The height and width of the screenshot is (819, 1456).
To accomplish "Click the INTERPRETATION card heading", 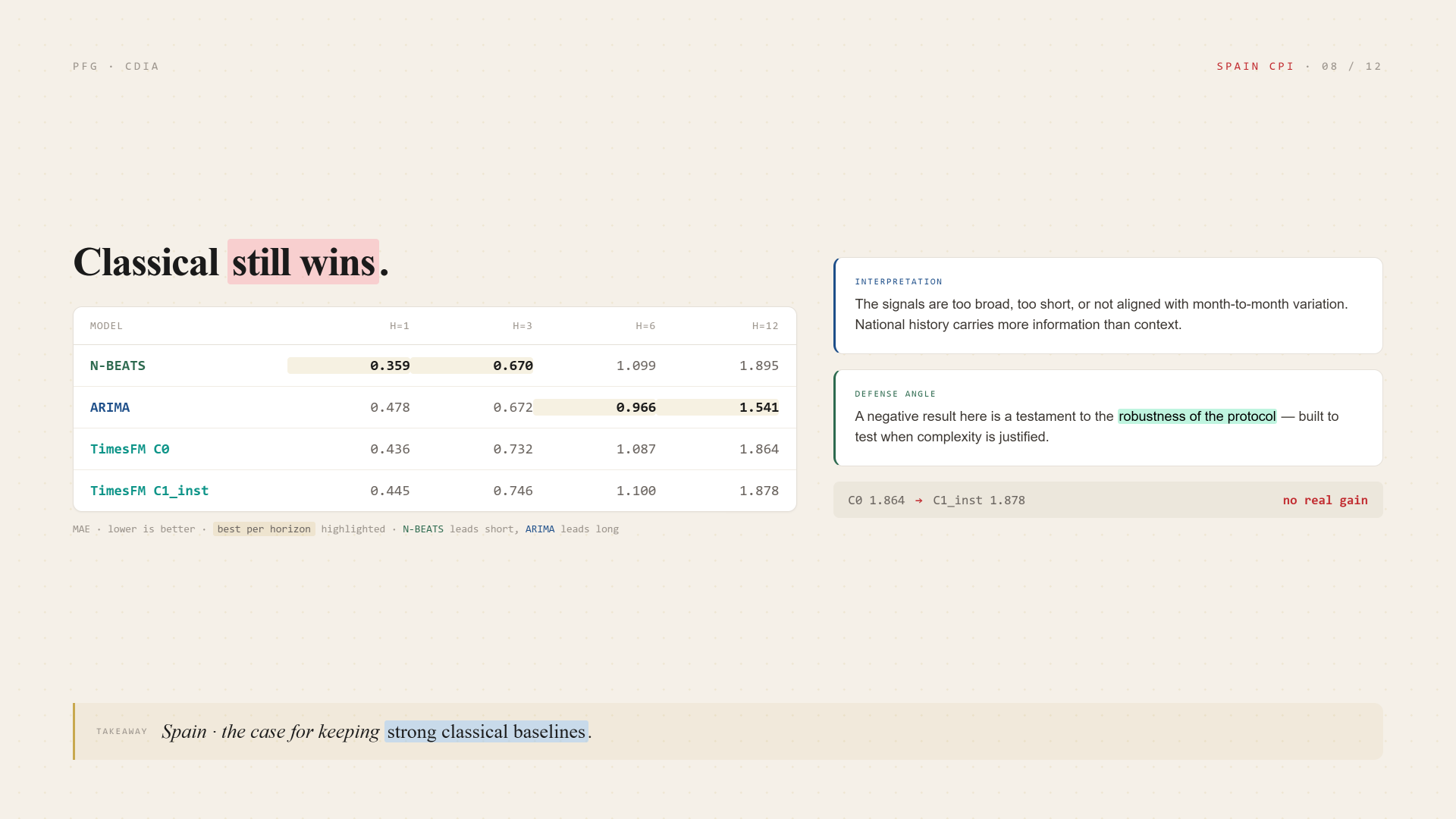I will (899, 282).
